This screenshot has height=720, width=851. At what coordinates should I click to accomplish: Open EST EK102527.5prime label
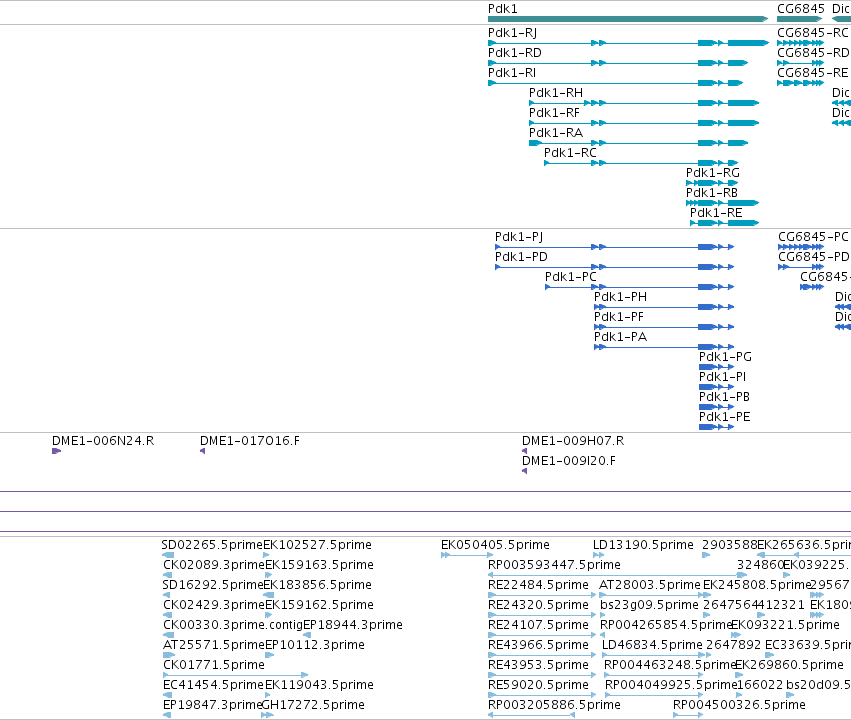(317, 545)
